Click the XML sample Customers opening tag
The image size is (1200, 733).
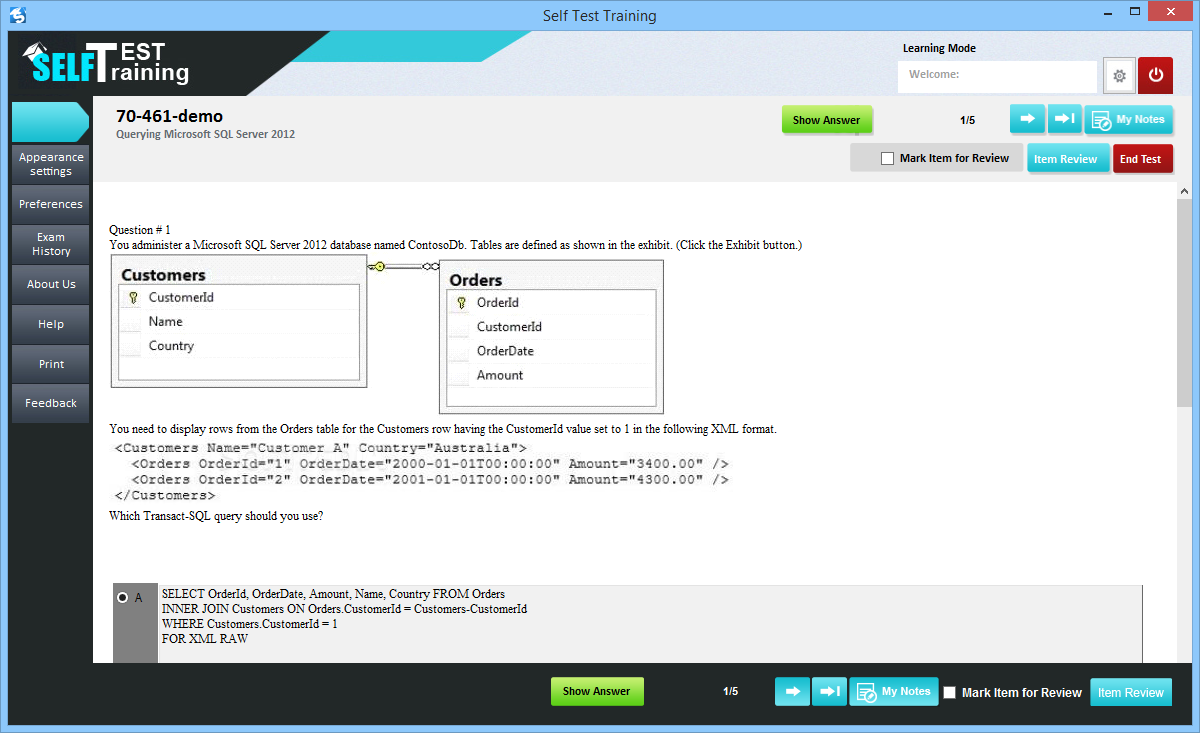click(321, 448)
